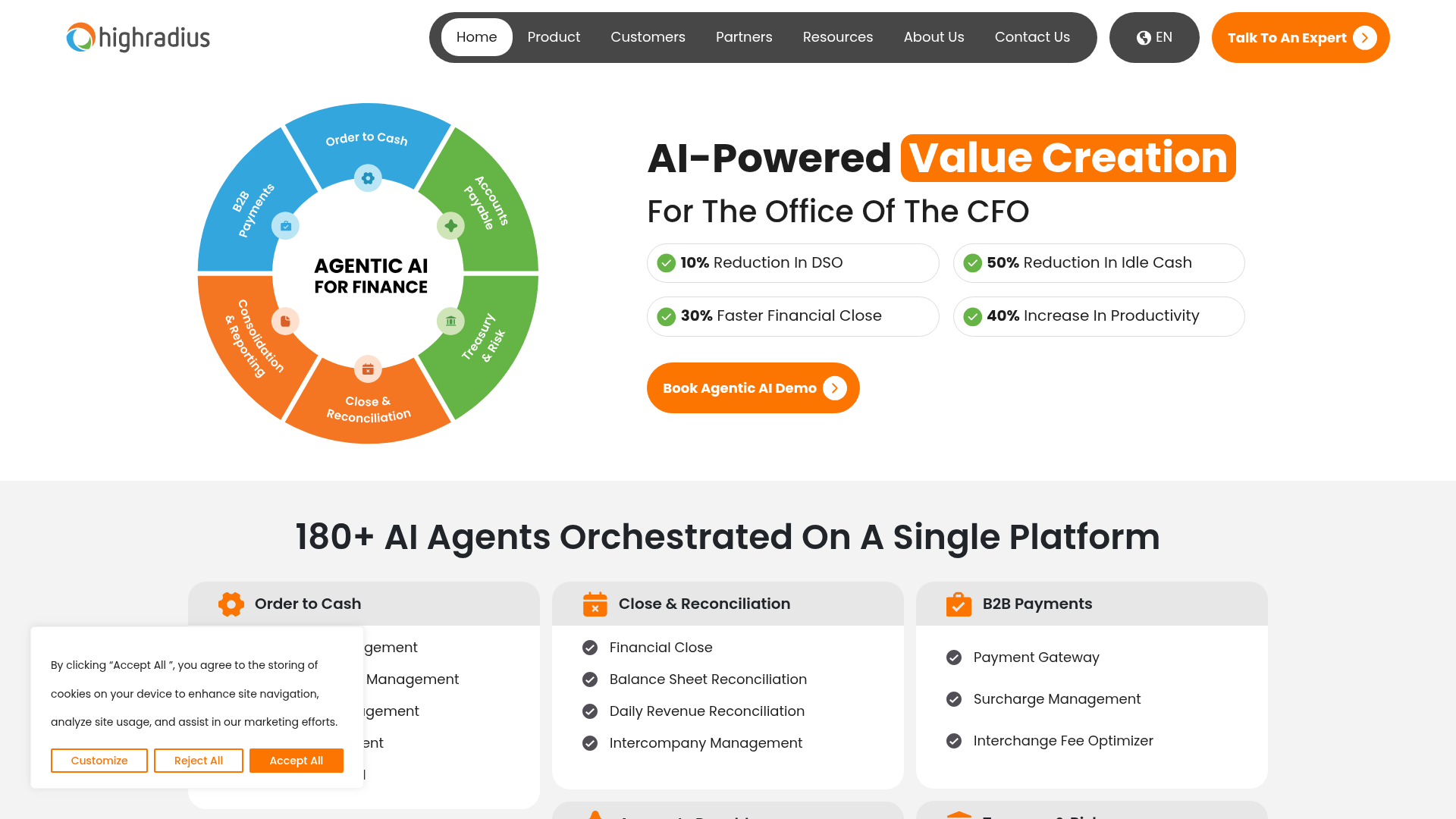
Task: Click the orange Value Creation highlighted text
Action: [x=1068, y=158]
